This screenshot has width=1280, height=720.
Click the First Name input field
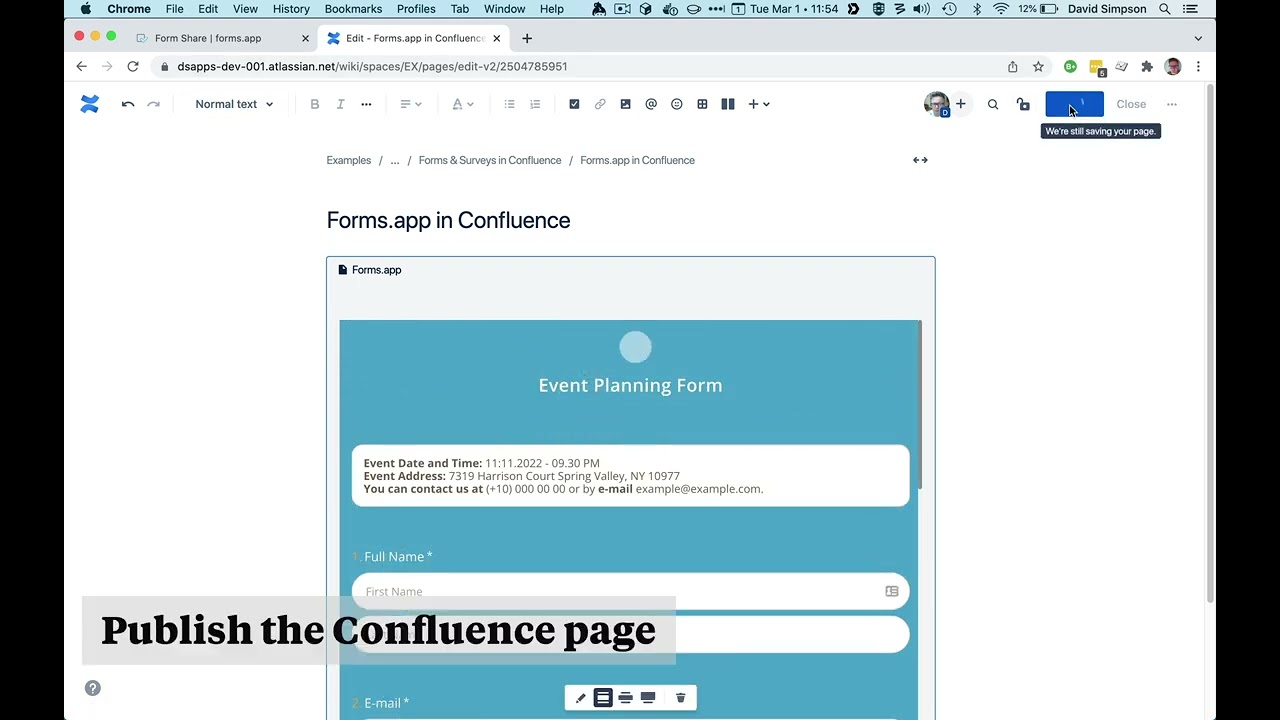tap(631, 591)
